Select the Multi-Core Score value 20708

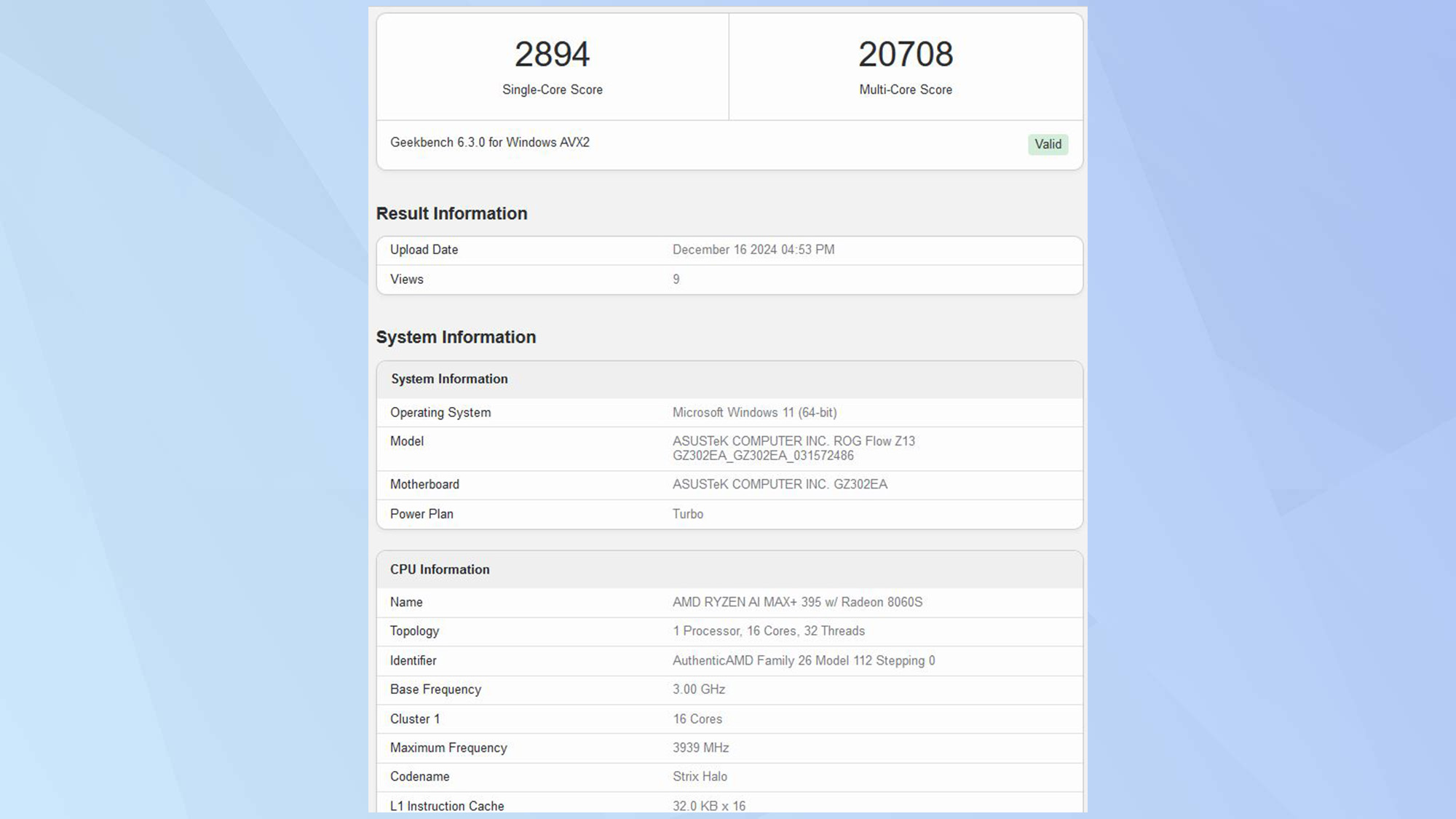[906, 52]
